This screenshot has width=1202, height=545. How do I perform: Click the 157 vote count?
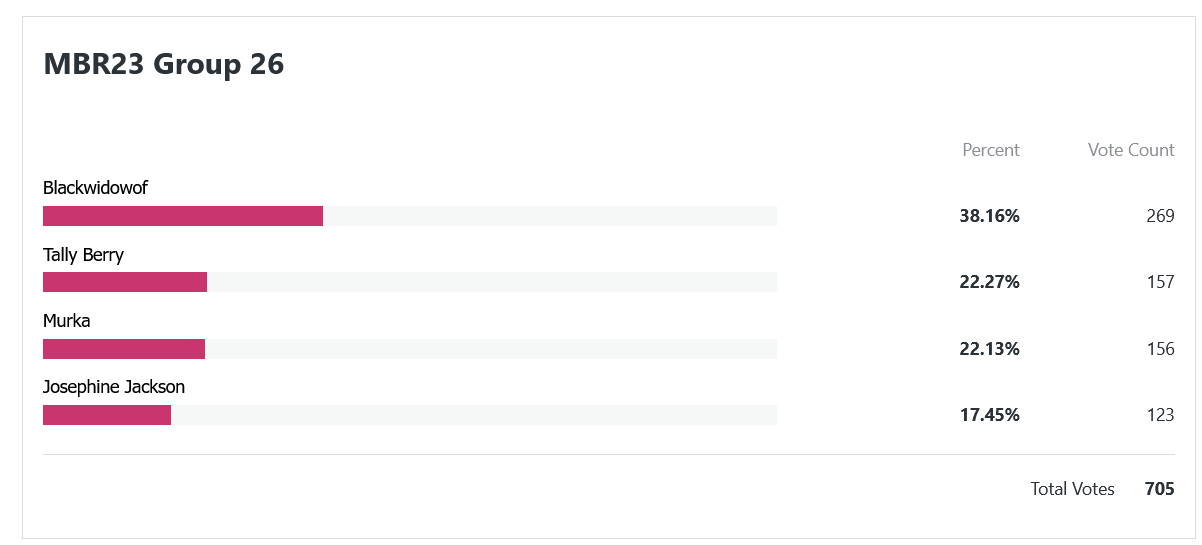pos(1161,282)
